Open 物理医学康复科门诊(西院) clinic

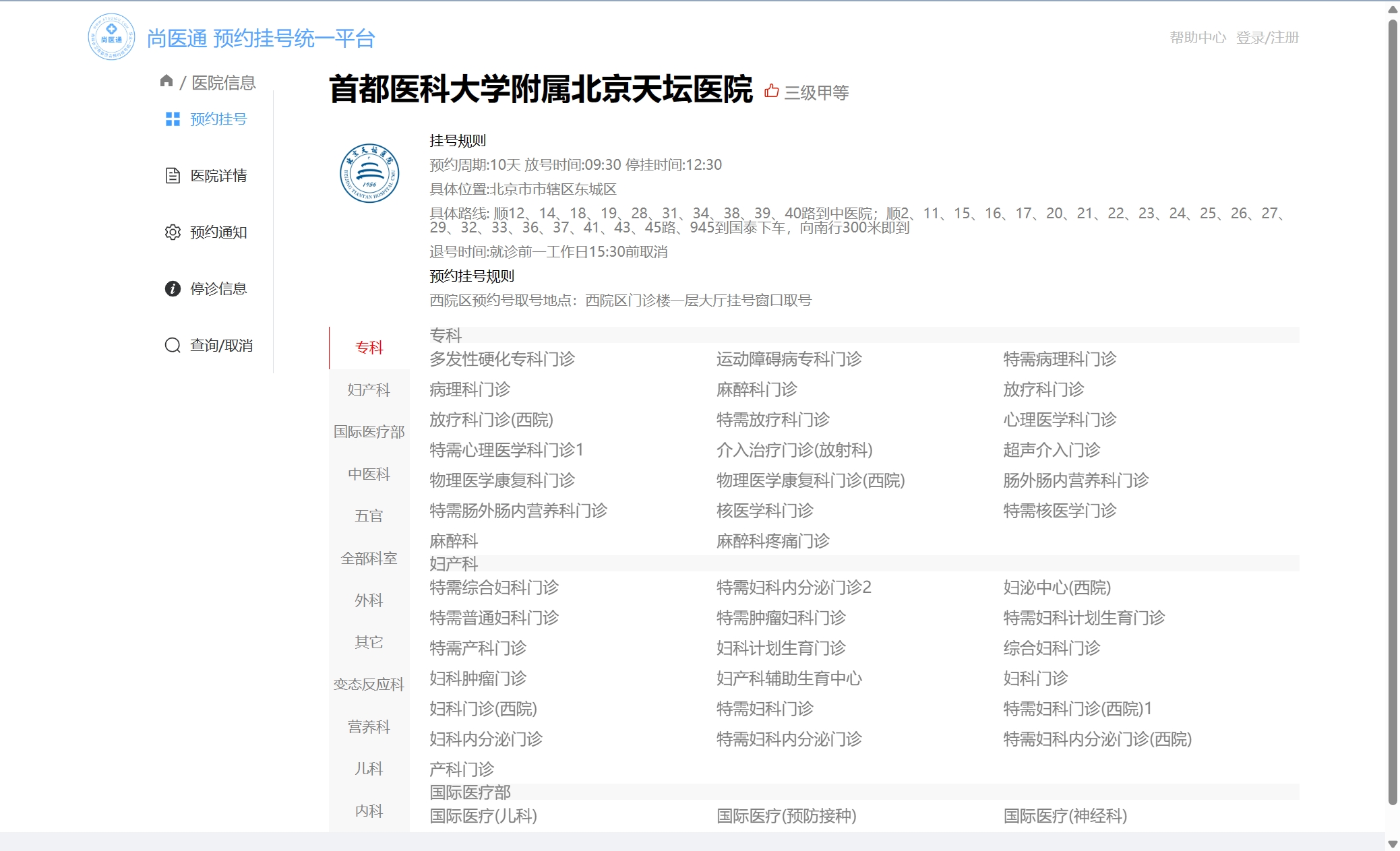click(x=811, y=480)
